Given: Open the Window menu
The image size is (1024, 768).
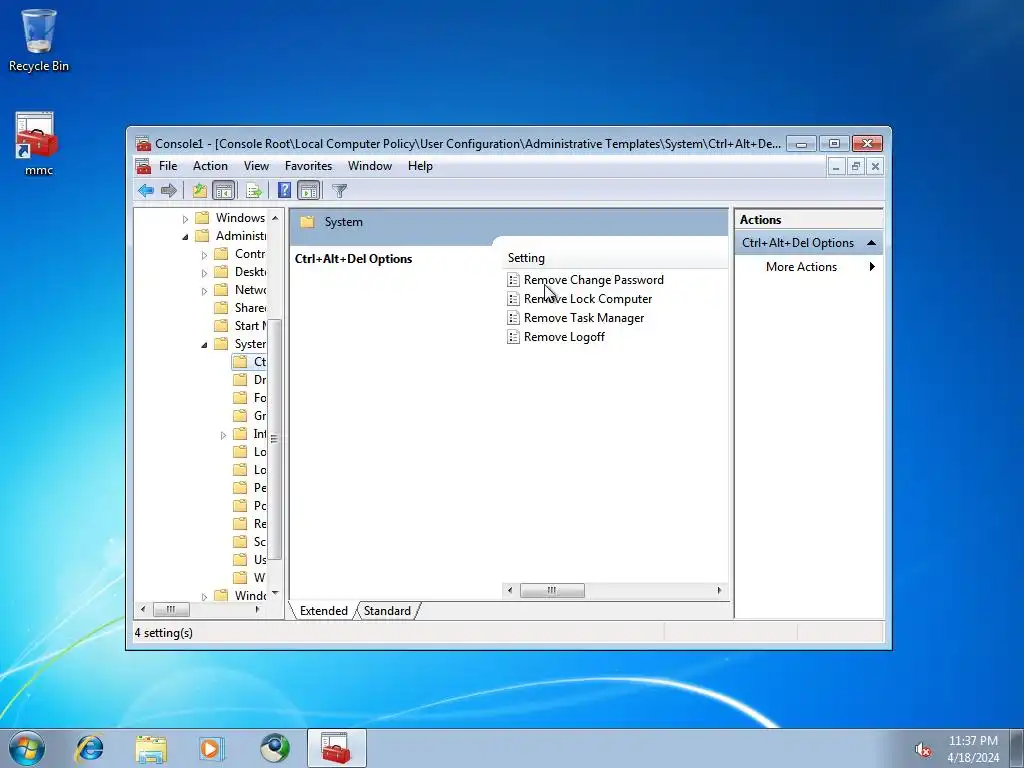Looking at the screenshot, I should pyautogui.click(x=370, y=166).
